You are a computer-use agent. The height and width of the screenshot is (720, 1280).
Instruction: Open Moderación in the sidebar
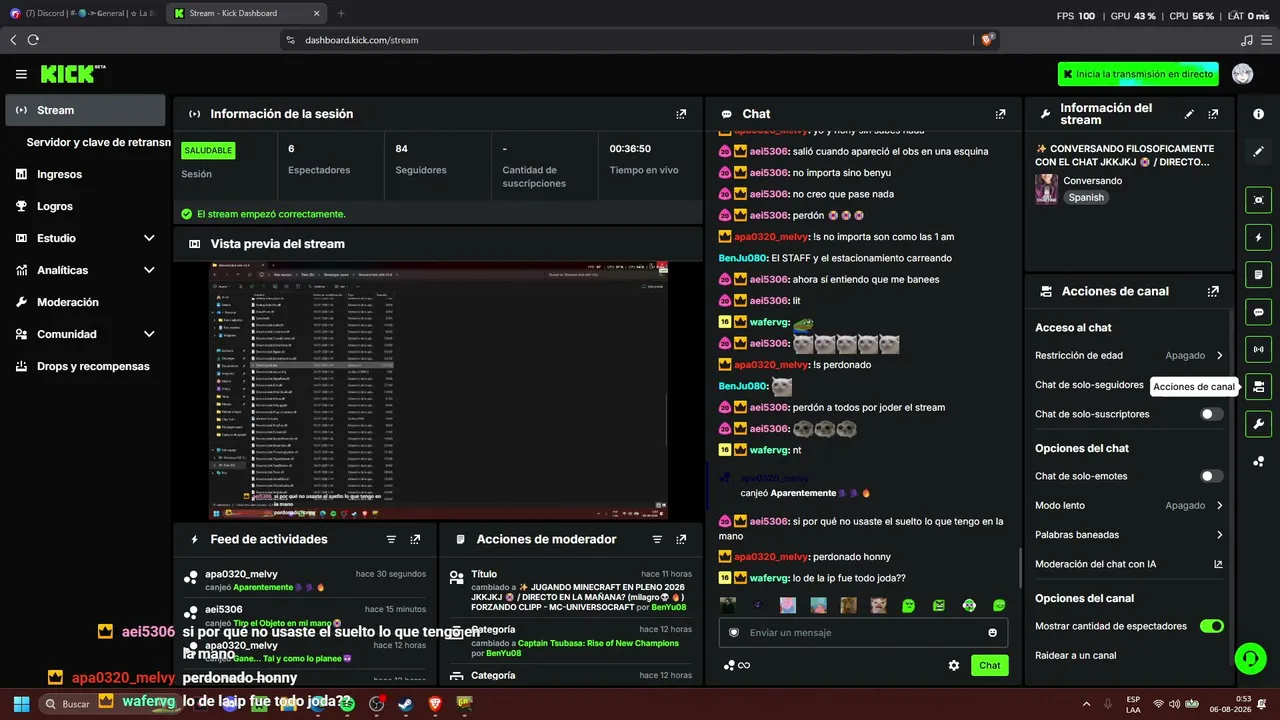(x=84, y=302)
